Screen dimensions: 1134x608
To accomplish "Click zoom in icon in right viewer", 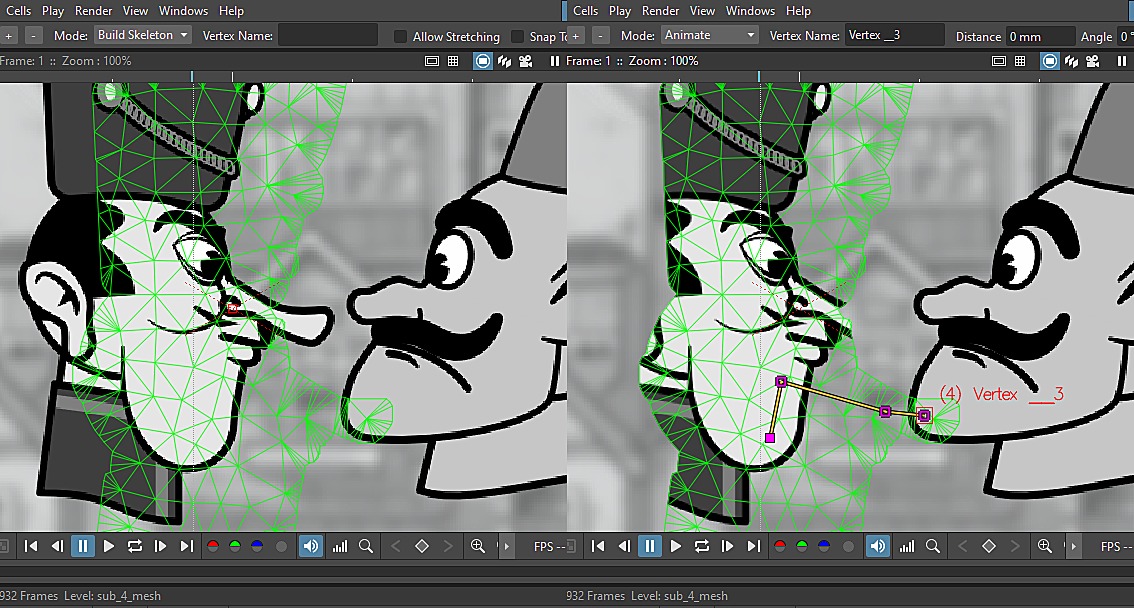I will tap(1045, 547).
